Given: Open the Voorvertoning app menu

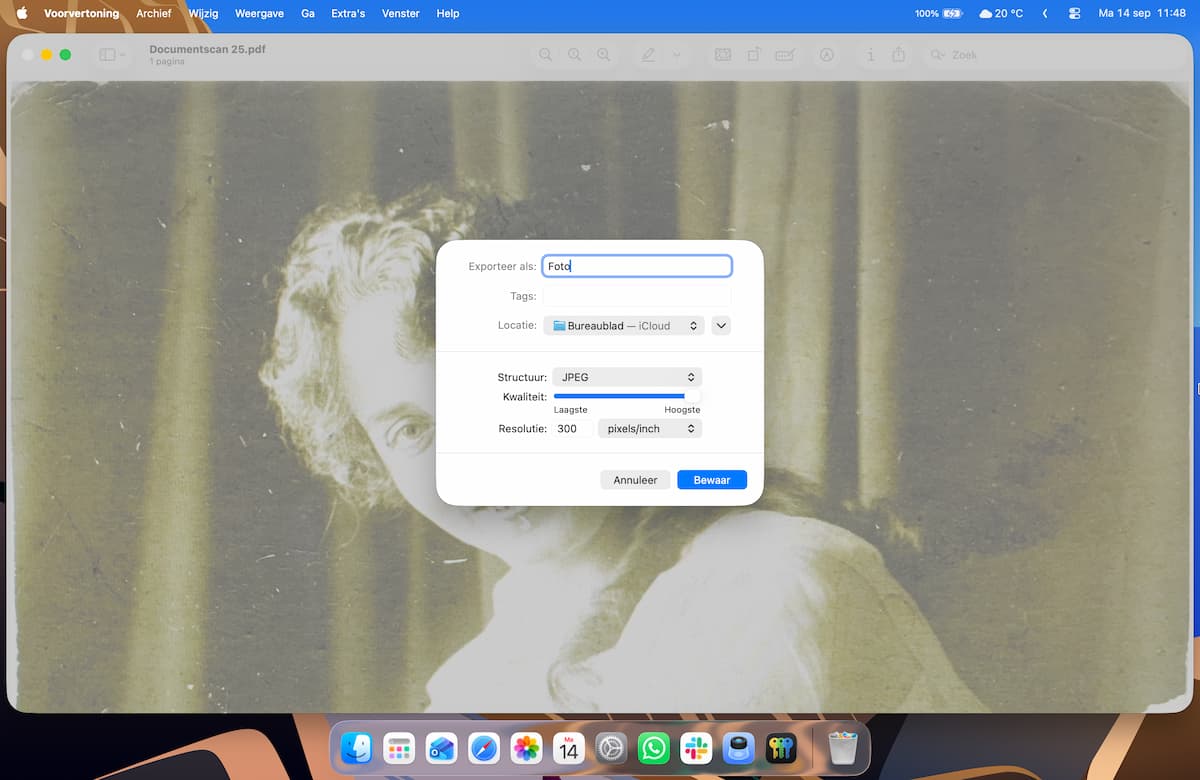Looking at the screenshot, I should 81,14.
